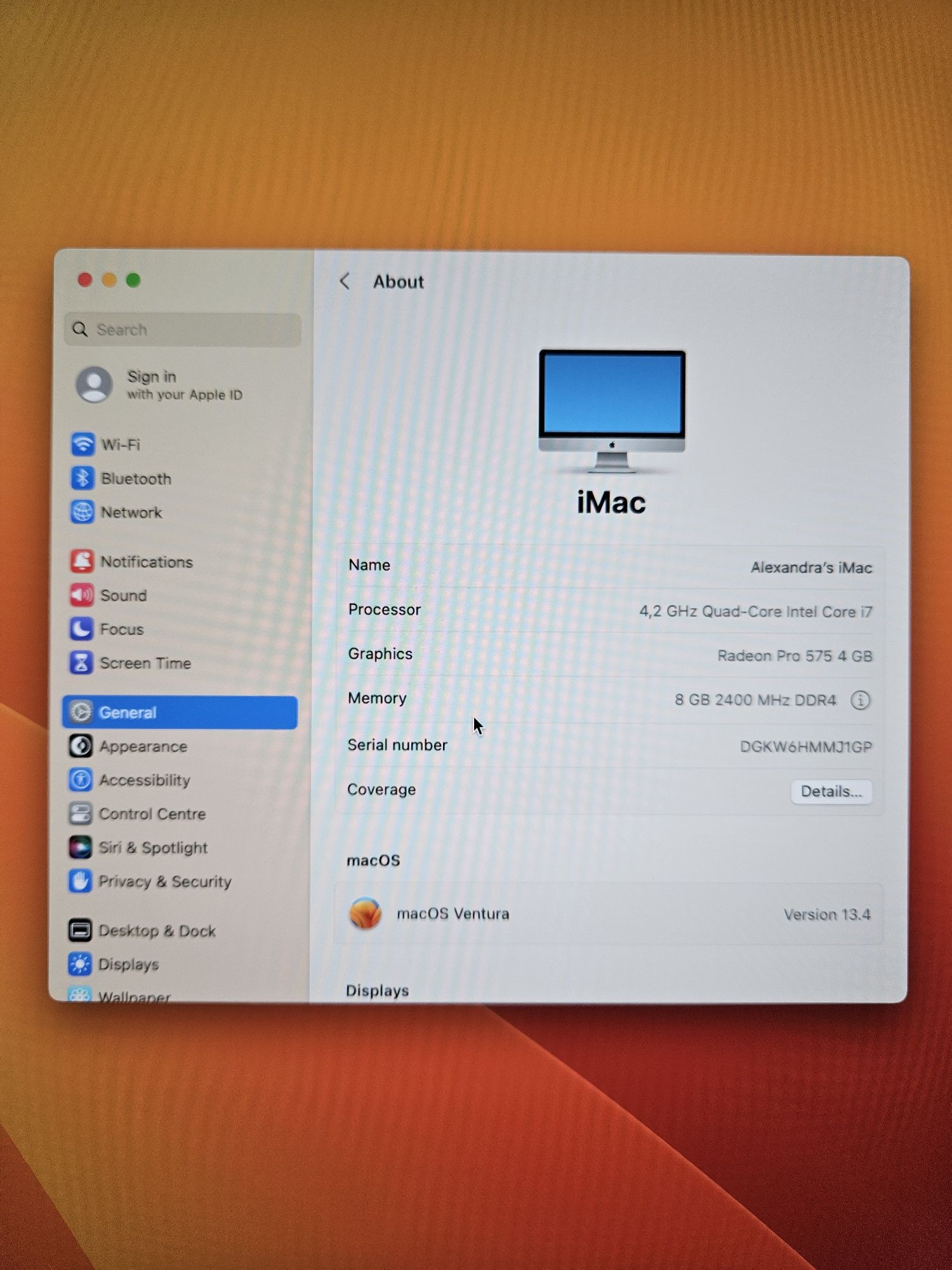
Task: Click the Displays section heading
Action: pos(377,991)
